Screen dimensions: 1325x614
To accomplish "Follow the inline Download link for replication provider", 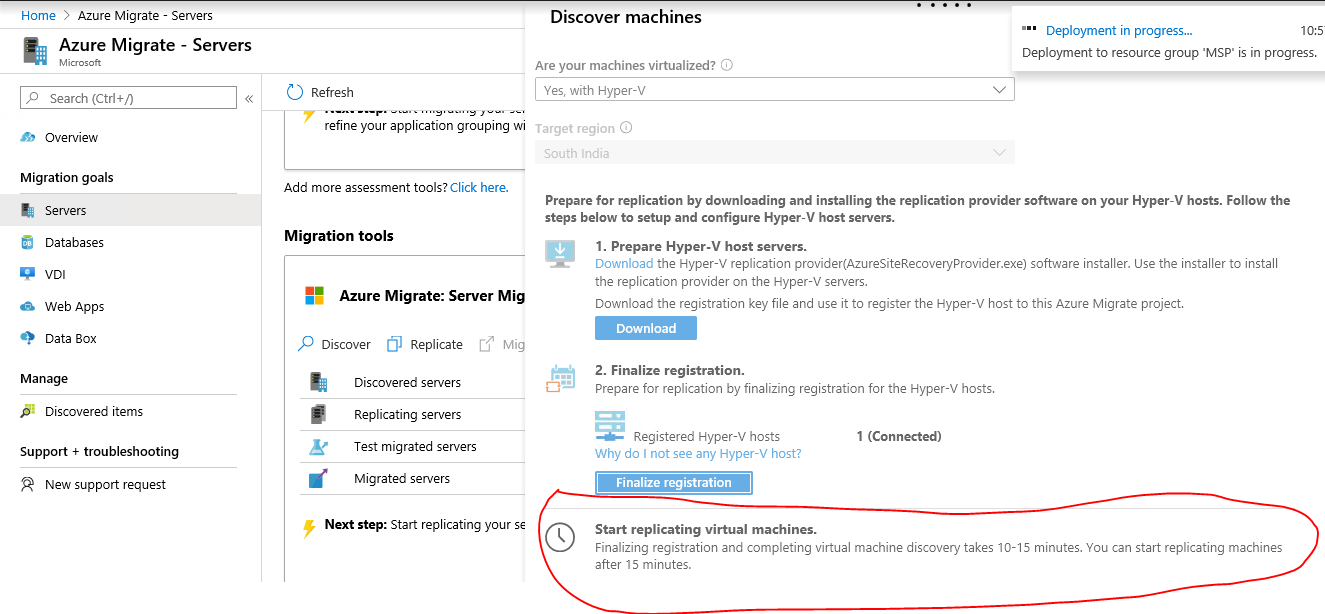I will [624, 264].
